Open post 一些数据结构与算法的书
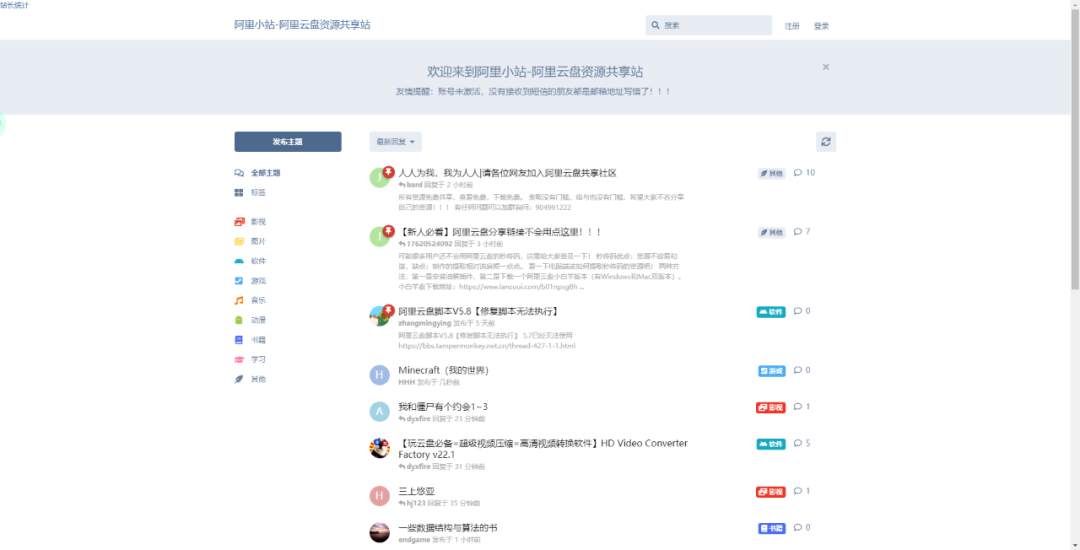 pyautogui.click(x=448, y=528)
